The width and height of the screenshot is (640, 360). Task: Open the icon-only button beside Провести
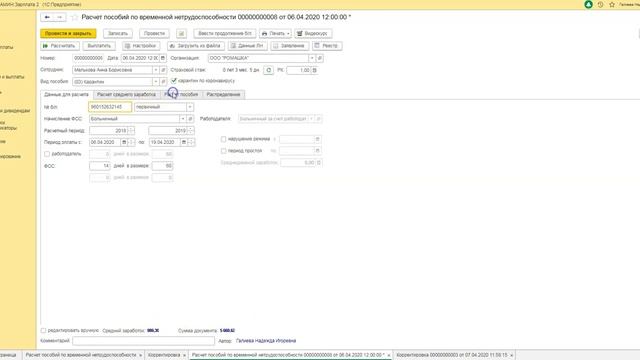point(181,33)
